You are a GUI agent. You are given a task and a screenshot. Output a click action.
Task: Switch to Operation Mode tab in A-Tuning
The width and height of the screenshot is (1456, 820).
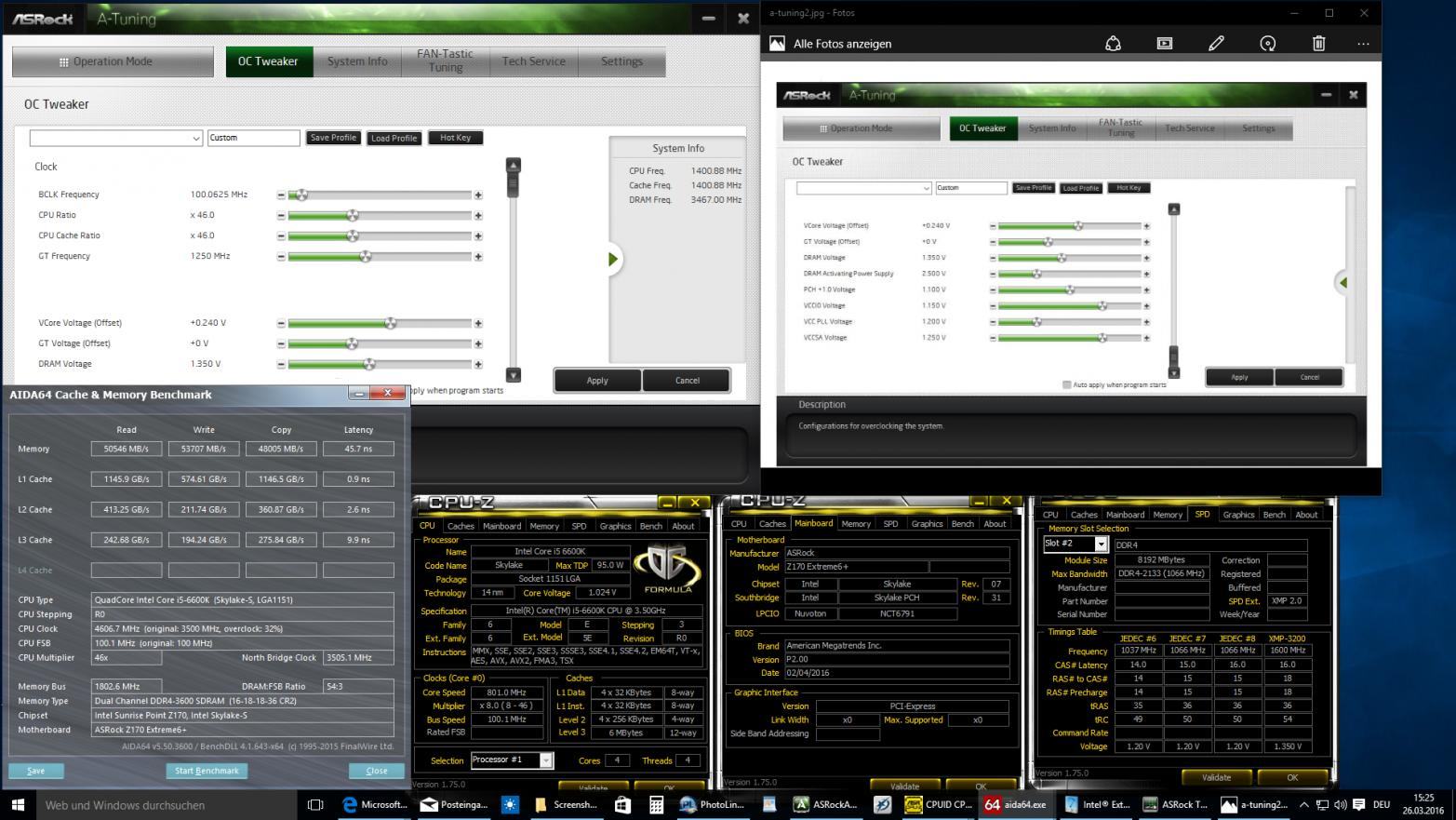113,61
